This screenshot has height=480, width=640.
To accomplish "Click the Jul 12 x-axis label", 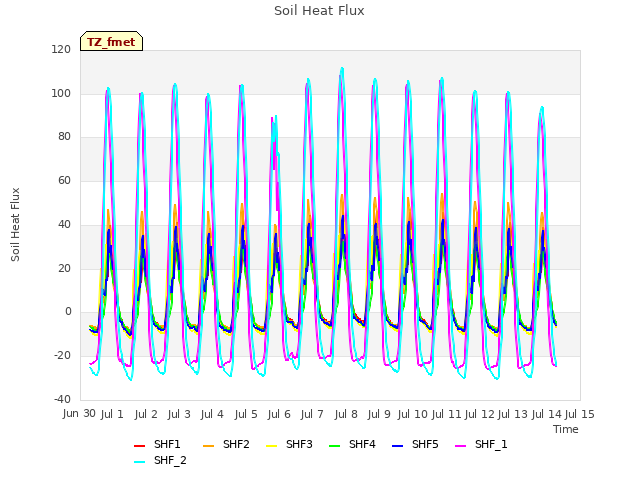I will [x=480, y=415].
